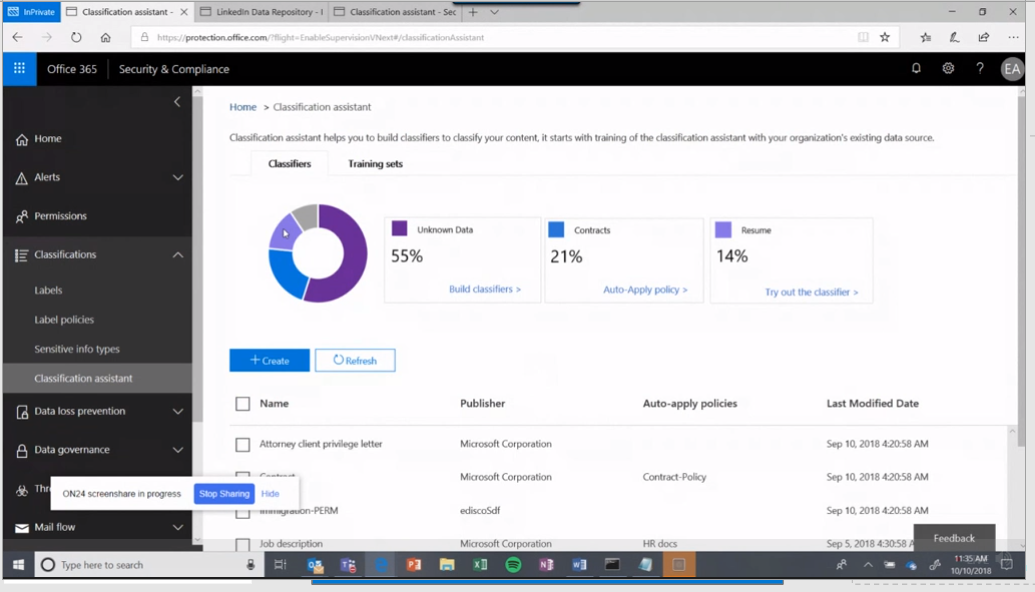The width and height of the screenshot is (1035, 592).
Task: Click the Home breadcrumb link
Action: [243, 107]
